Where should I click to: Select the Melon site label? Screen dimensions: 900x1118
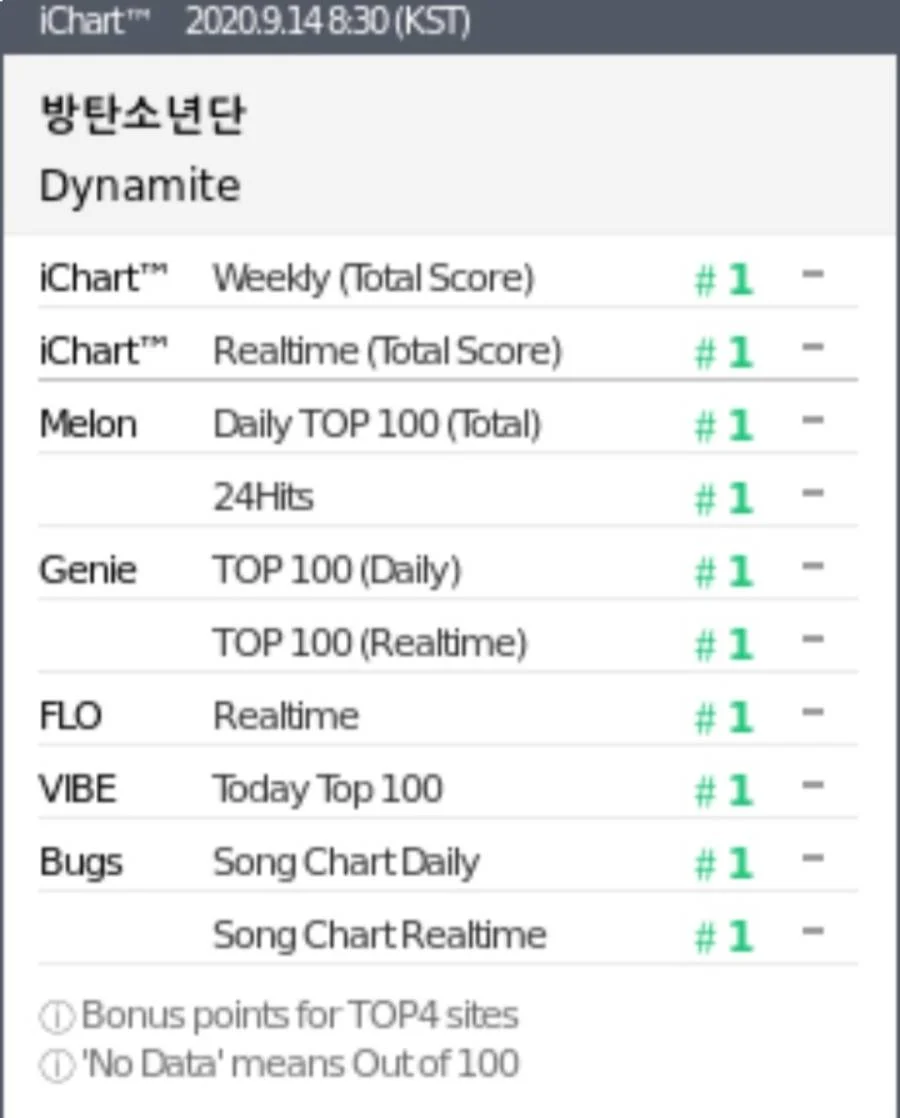88,424
